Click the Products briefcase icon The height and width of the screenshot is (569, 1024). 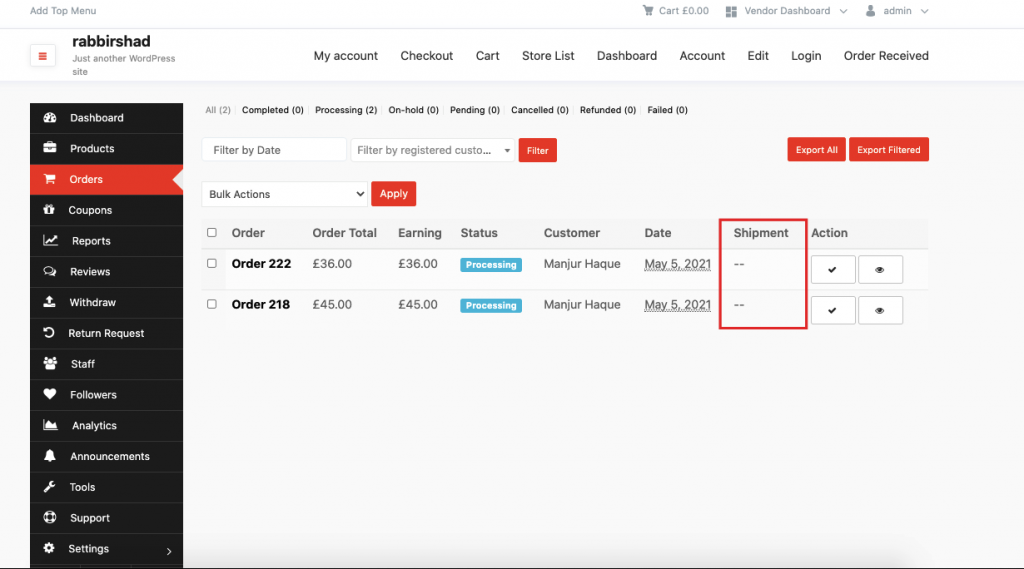(50, 148)
